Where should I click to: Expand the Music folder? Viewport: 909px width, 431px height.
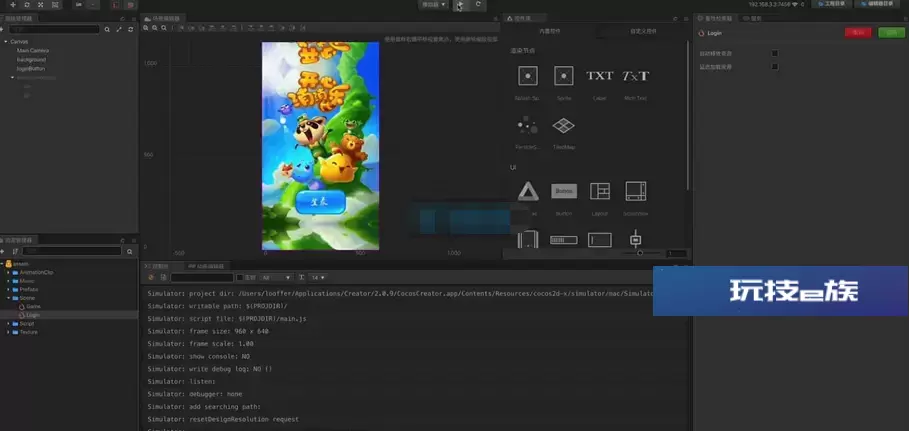pyautogui.click(x=8, y=281)
